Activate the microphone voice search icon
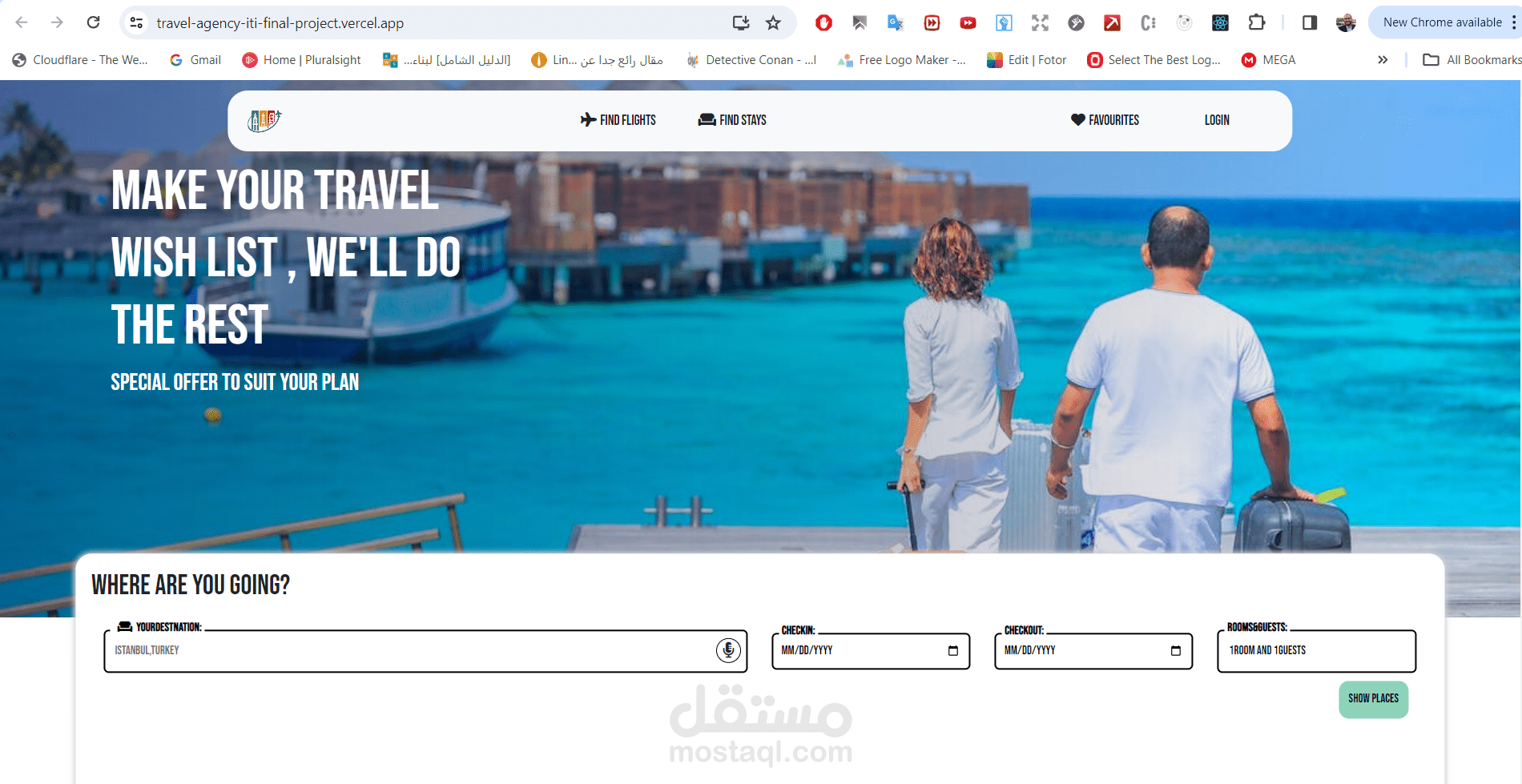 (x=728, y=650)
